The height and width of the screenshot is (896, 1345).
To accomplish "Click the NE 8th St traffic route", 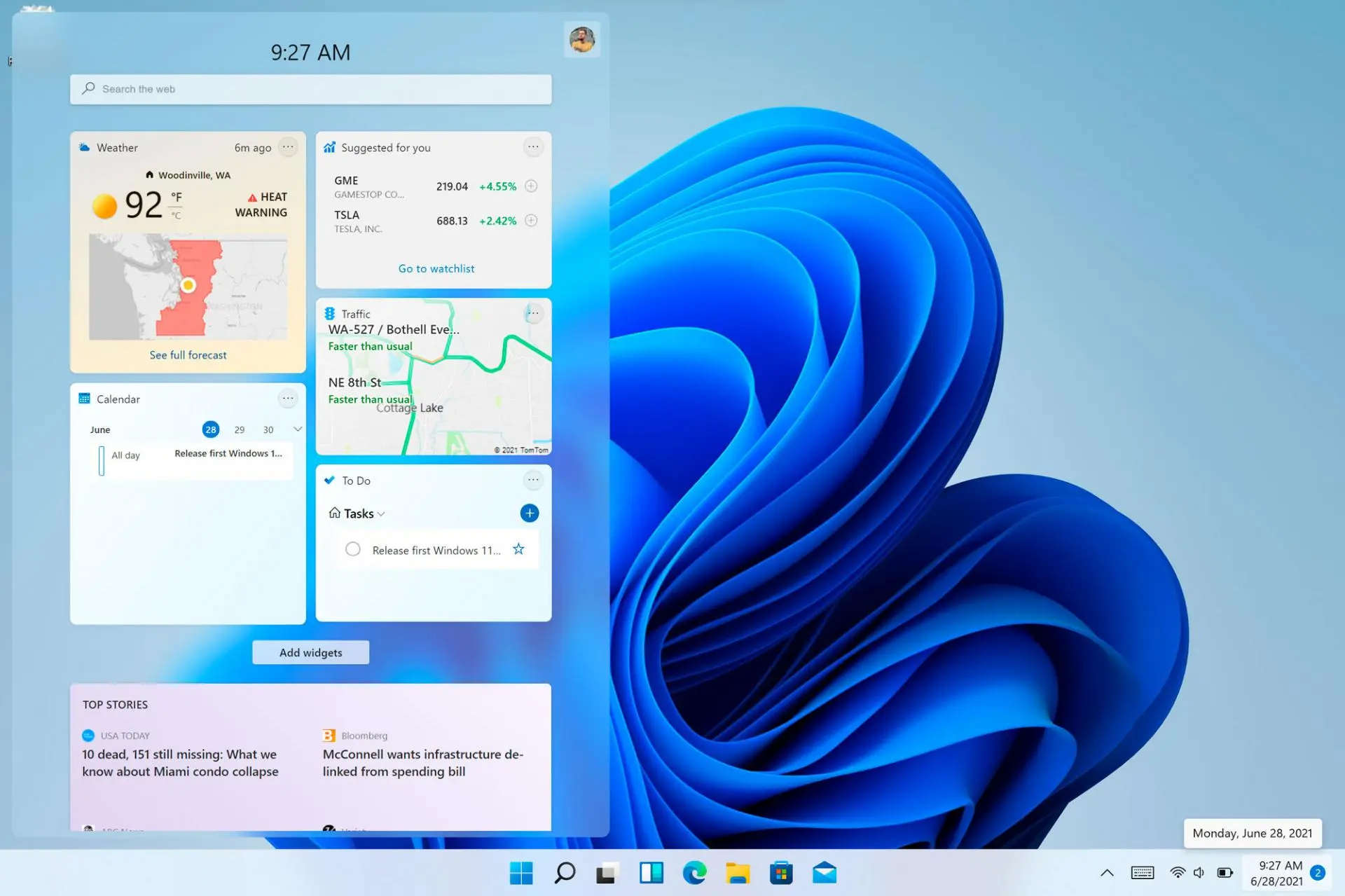I will pos(370,390).
